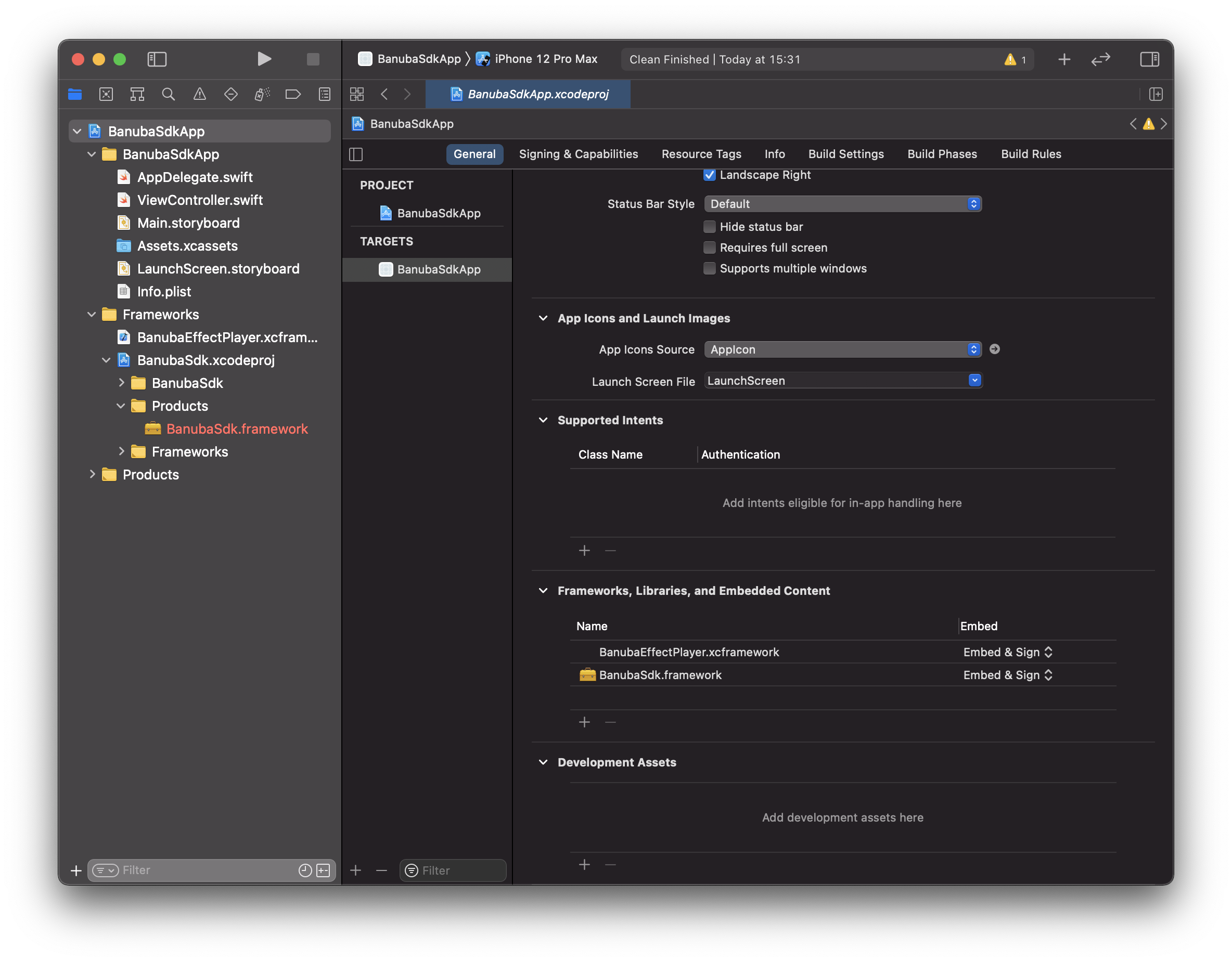Select the BanubaSdkApp.xcodeproj editor tab
The image size is (1232, 962).
pos(528,94)
